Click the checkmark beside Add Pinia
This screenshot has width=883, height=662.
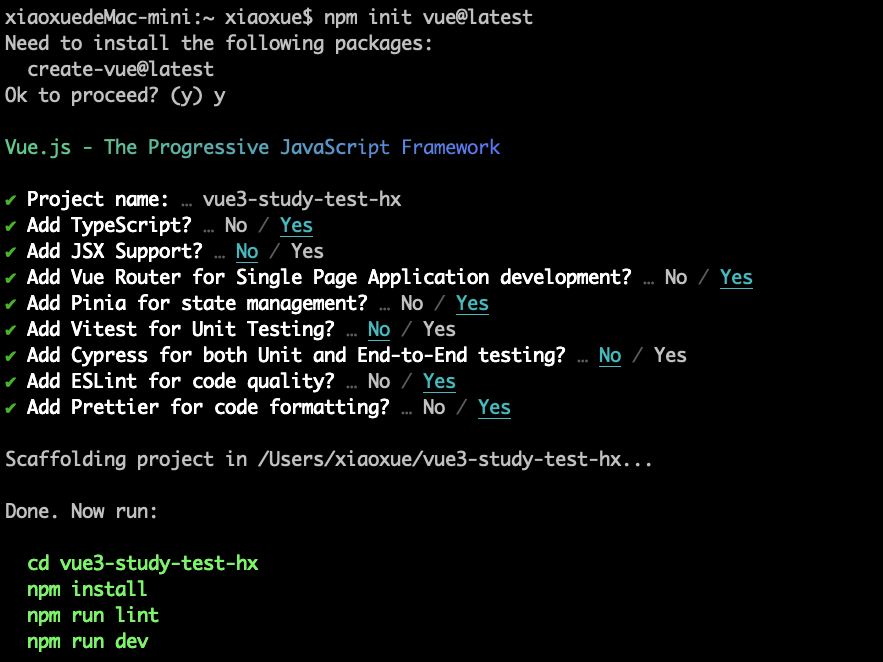click(x=10, y=304)
